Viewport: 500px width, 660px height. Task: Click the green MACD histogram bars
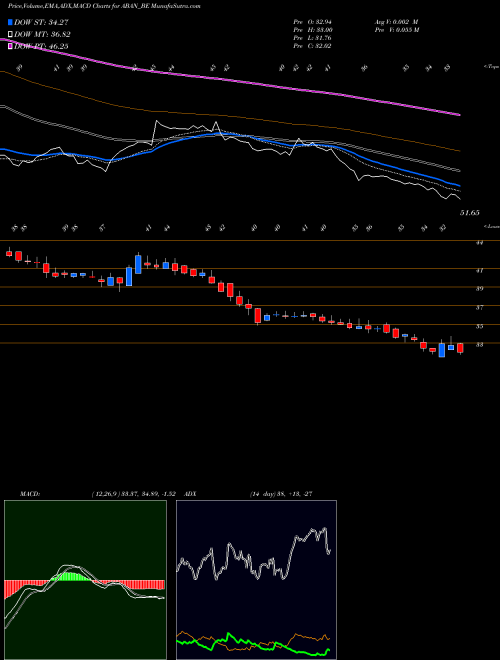(x=72, y=577)
